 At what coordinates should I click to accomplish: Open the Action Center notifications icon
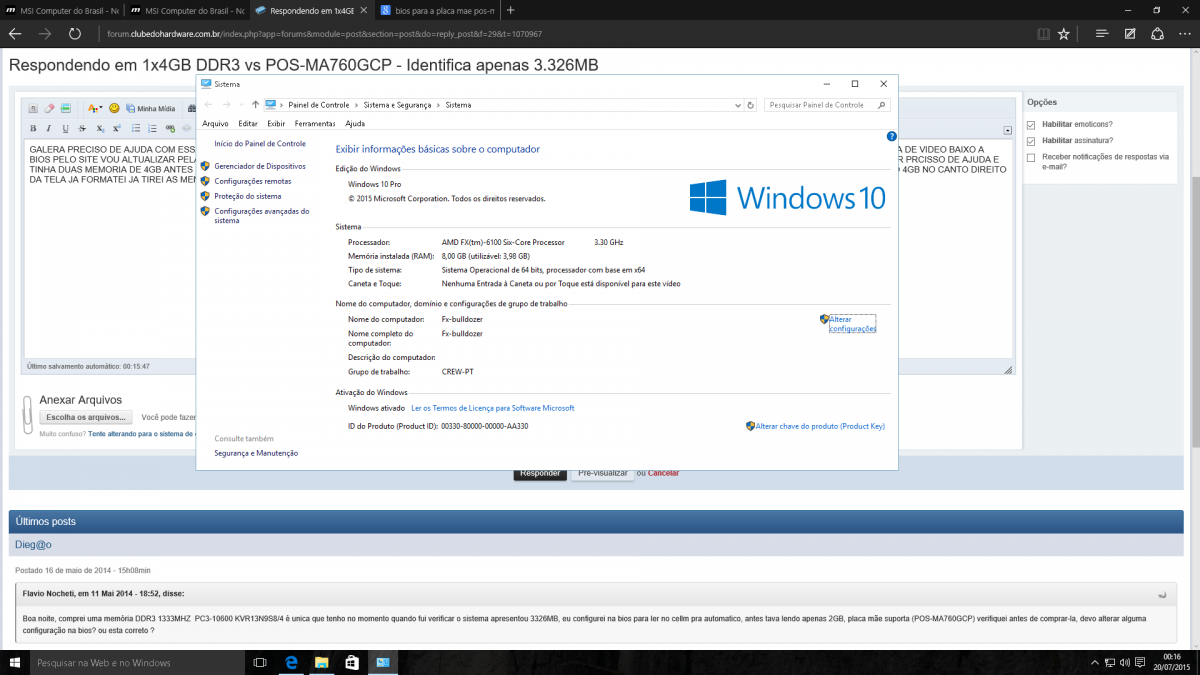[1140, 663]
